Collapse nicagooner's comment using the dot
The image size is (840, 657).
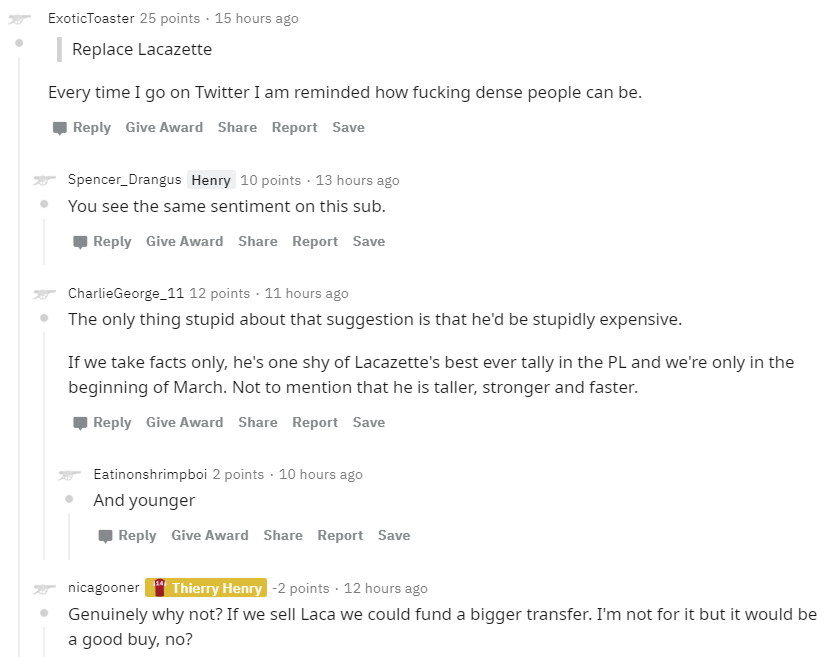44,613
